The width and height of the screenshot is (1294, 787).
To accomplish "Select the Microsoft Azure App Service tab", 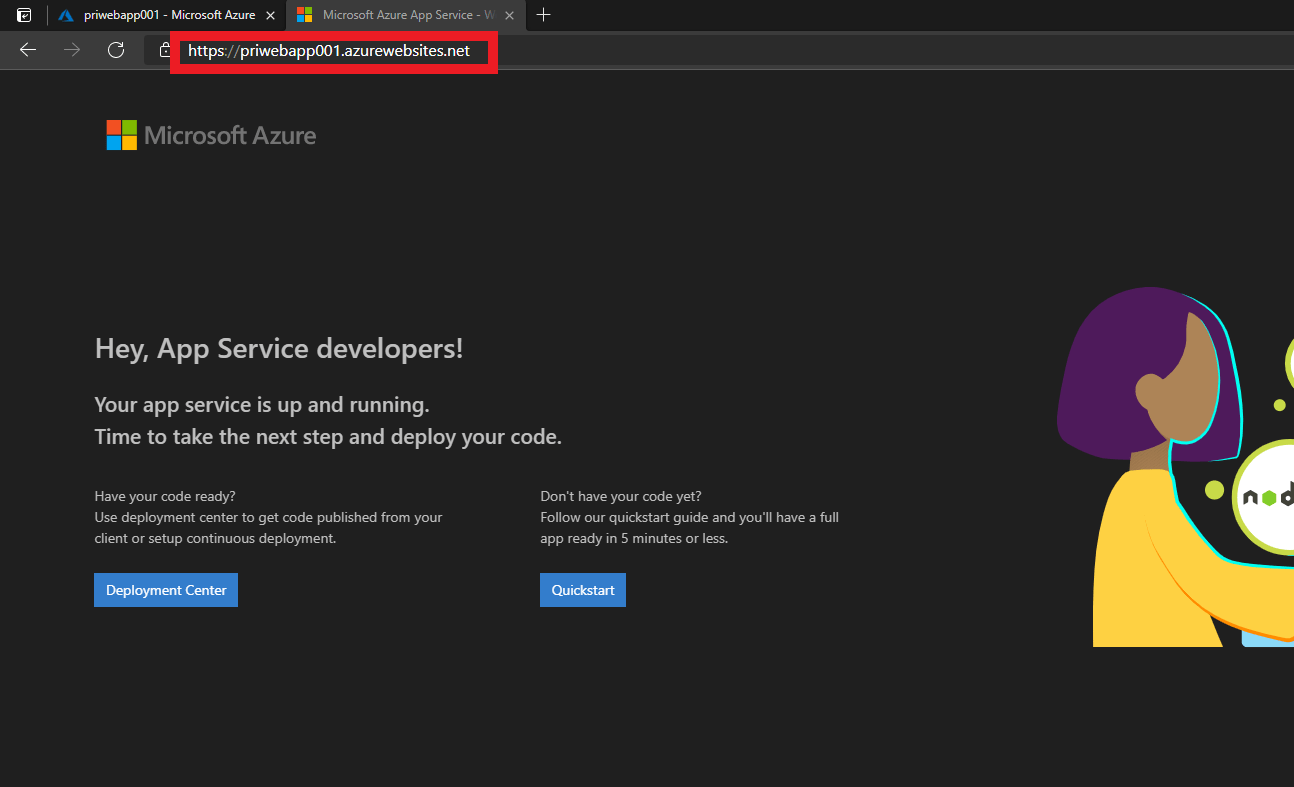I will 408,15.
